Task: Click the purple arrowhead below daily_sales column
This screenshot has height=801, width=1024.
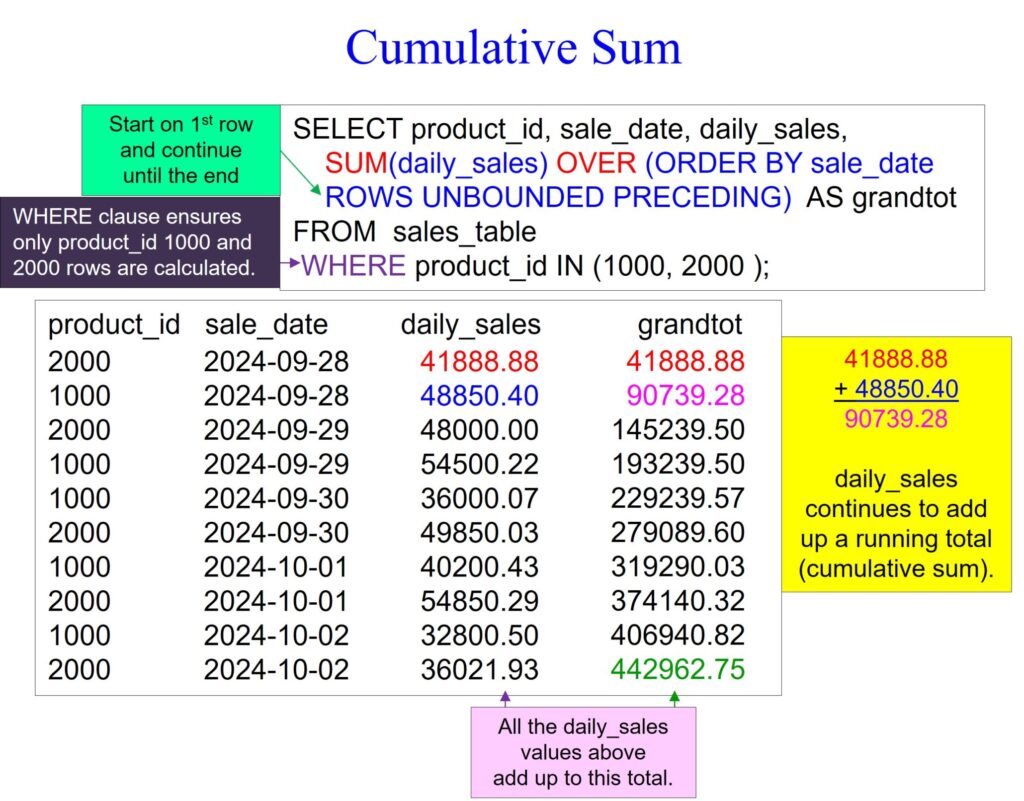Action: pyautogui.click(x=505, y=697)
